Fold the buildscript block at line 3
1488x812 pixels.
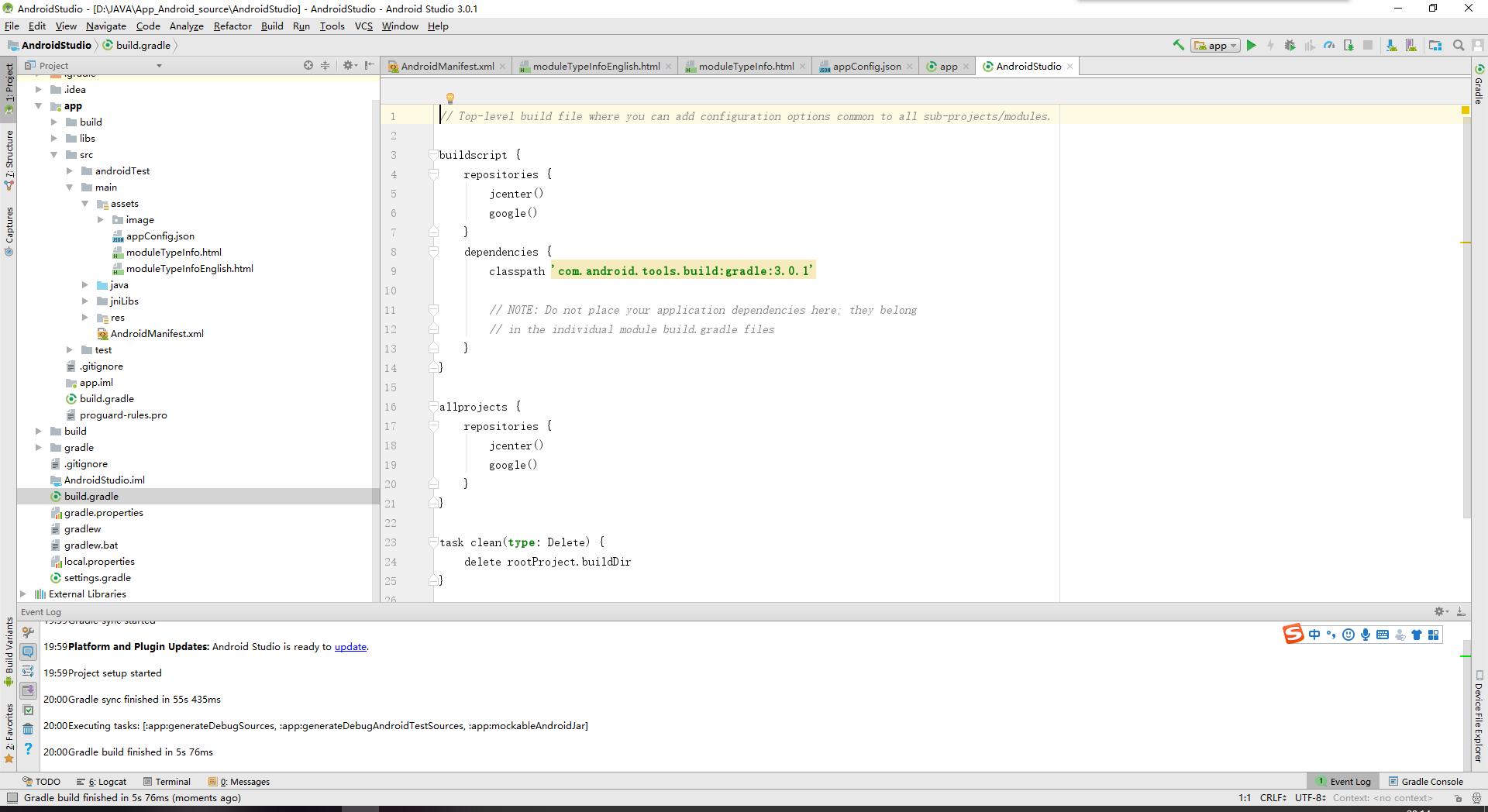point(434,155)
